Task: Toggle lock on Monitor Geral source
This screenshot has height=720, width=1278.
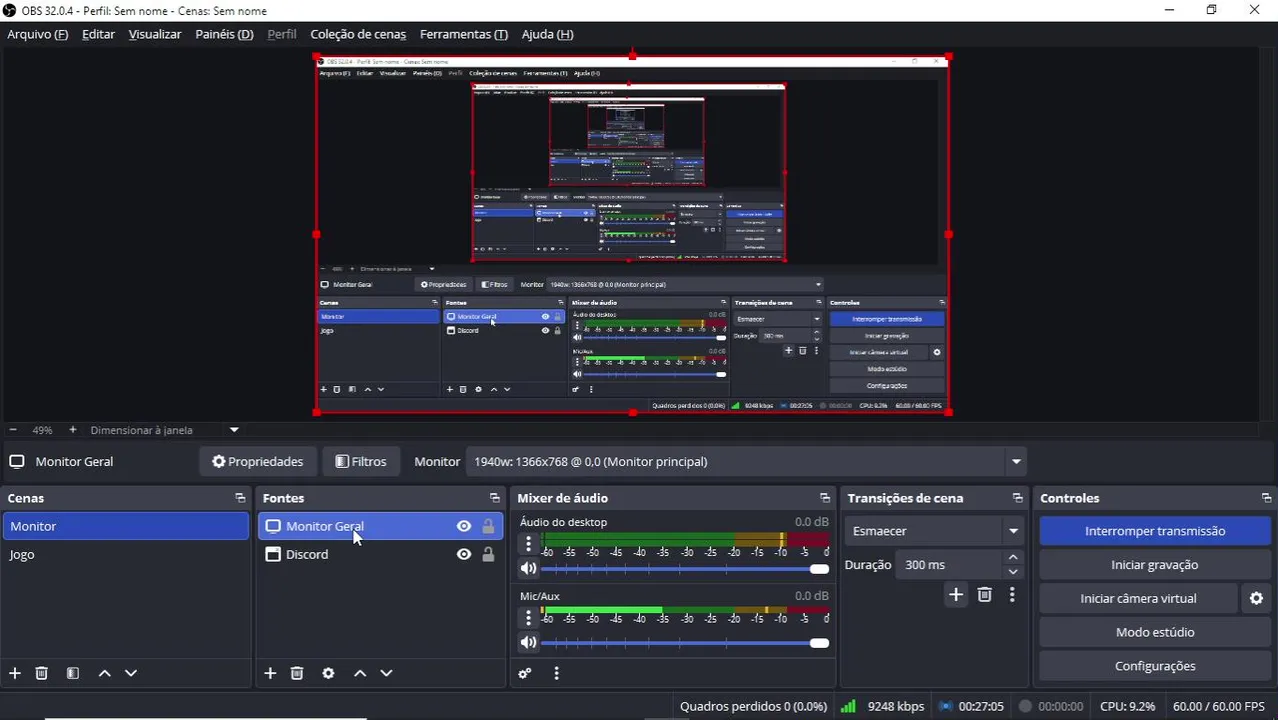Action: (488, 526)
